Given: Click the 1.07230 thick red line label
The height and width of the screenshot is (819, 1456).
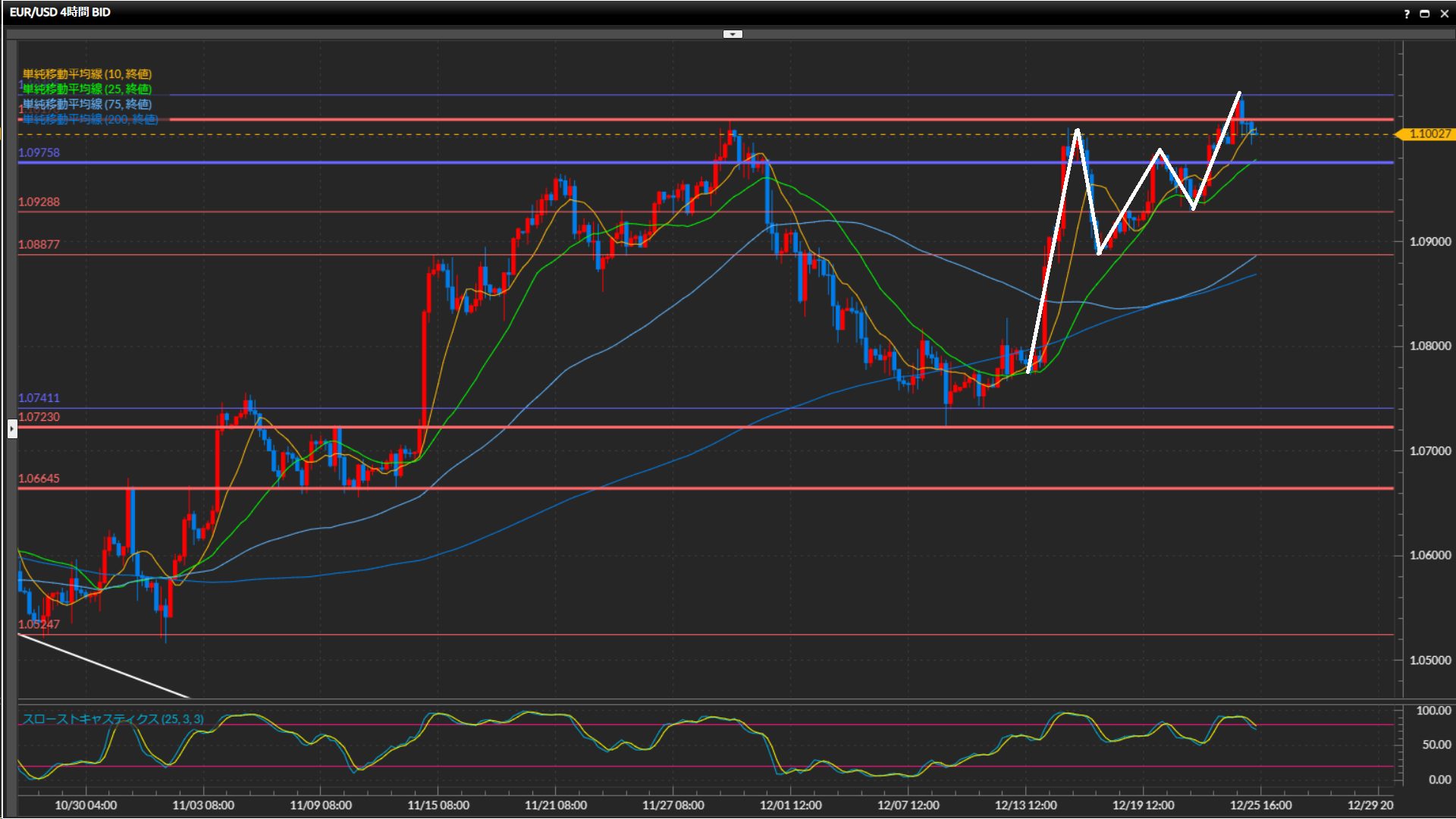Looking at the screenshot, I should 39,416.
